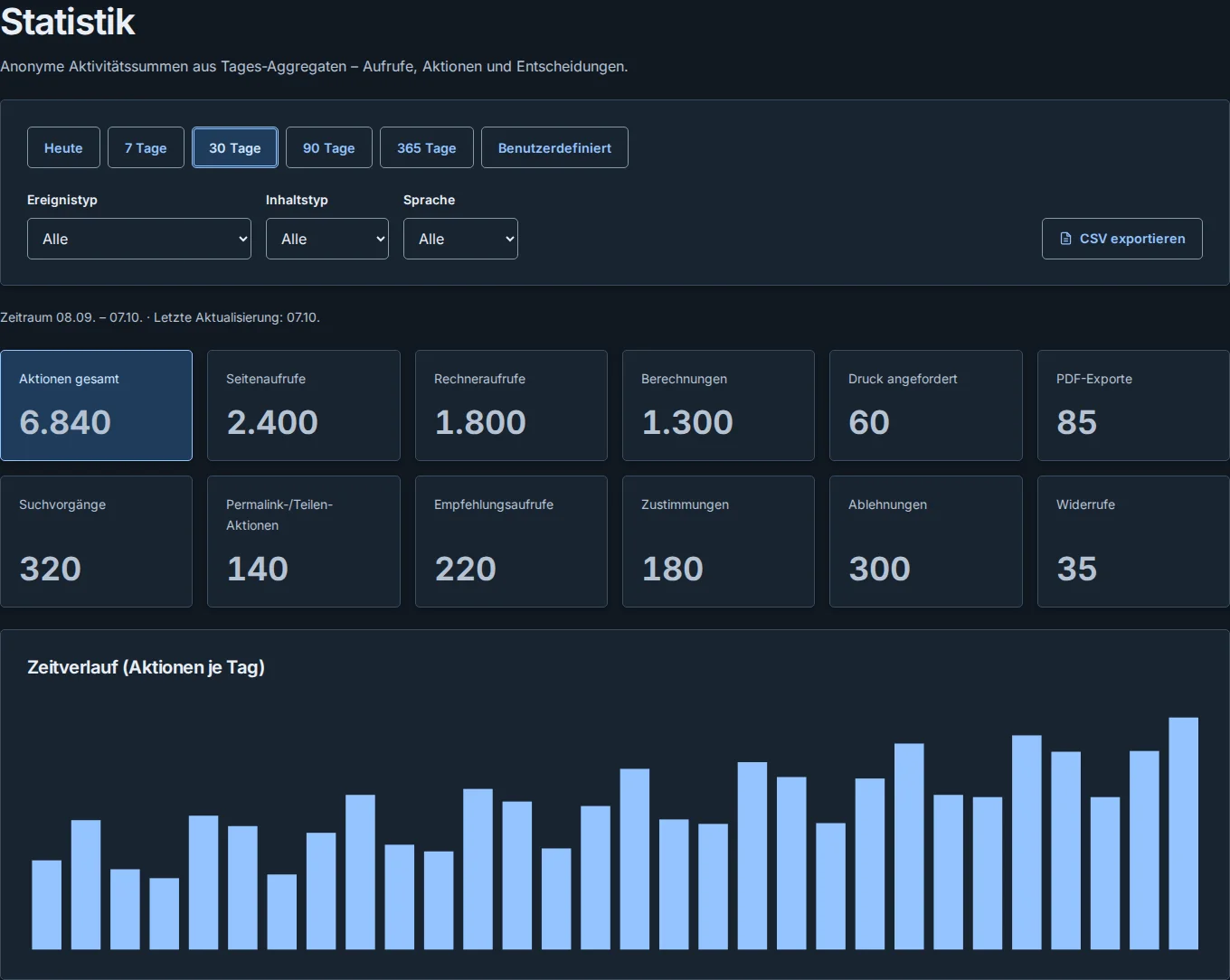Select the Aktionen gesamt card

click(x=96, y=405)
